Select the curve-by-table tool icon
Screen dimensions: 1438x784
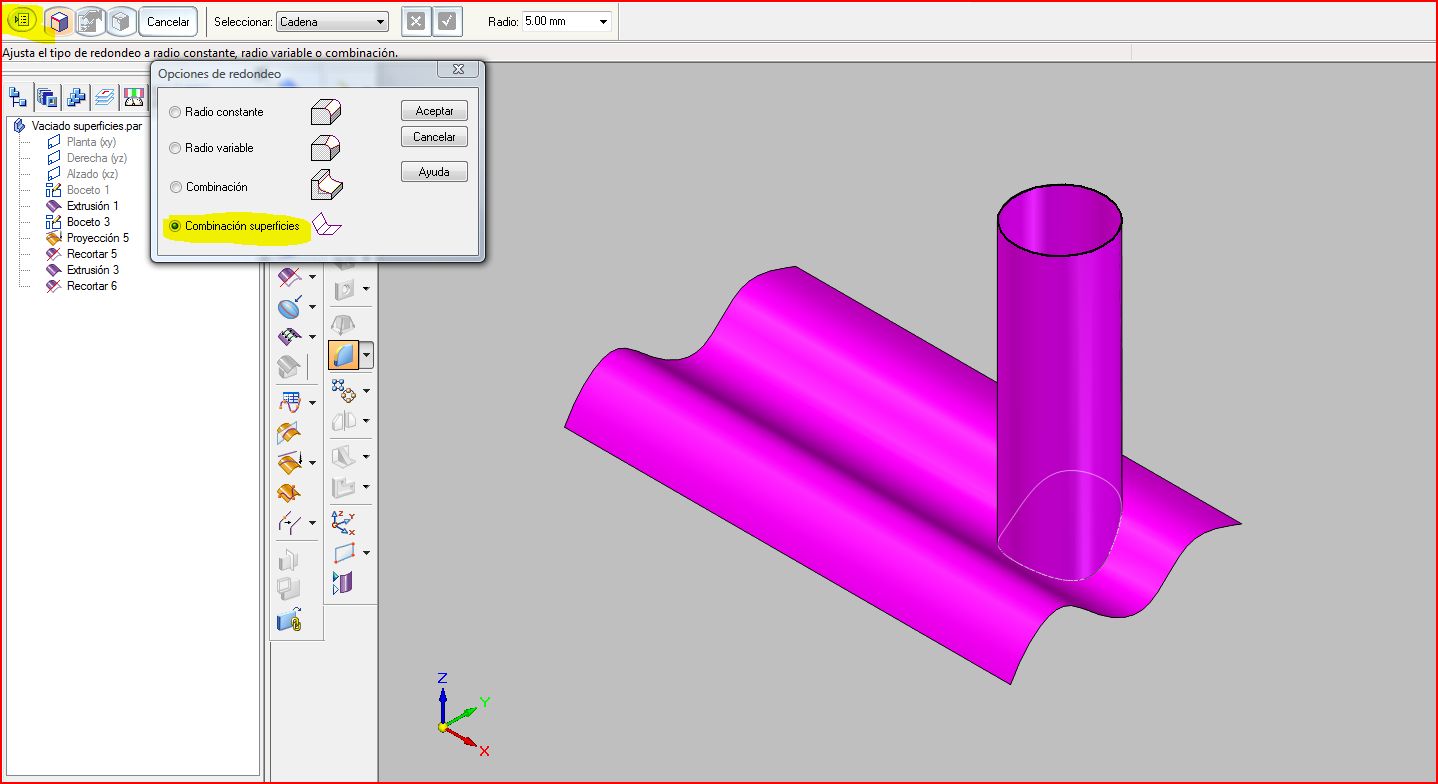click(x=288, y=402)
